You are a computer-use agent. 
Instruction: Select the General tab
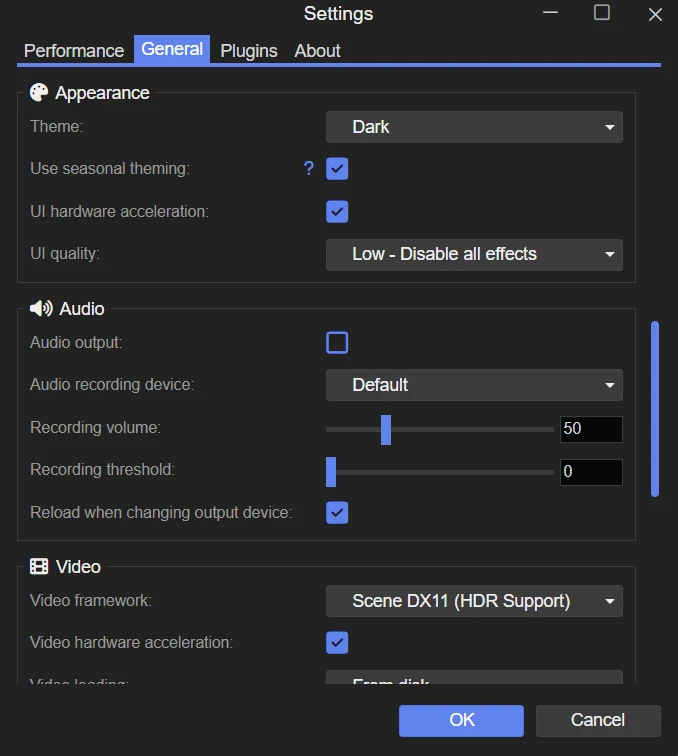point(172,49)
